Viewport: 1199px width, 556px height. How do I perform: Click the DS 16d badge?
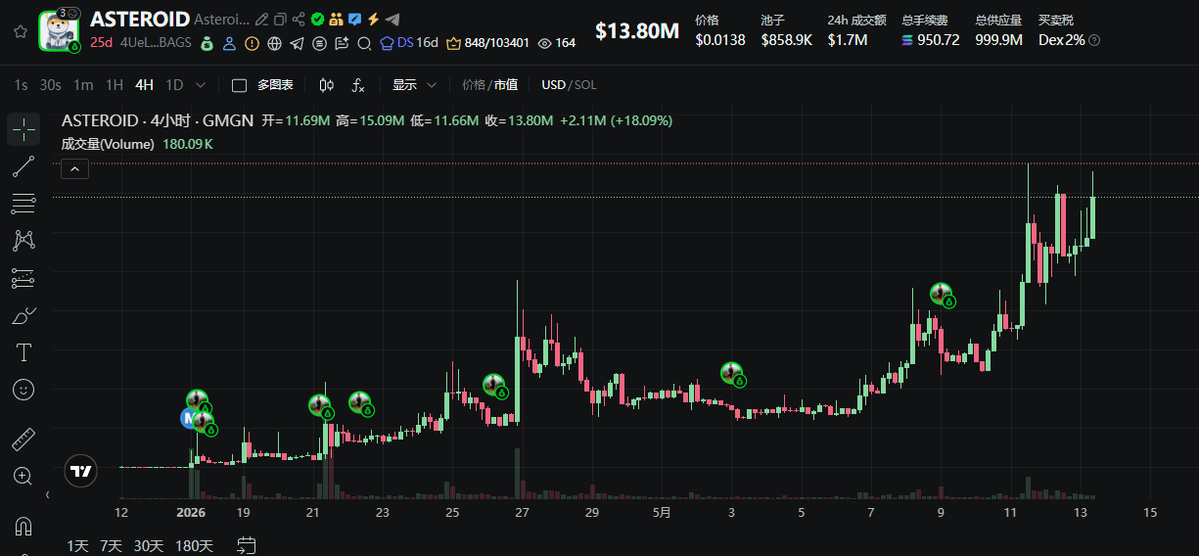(x=409, y=43)
